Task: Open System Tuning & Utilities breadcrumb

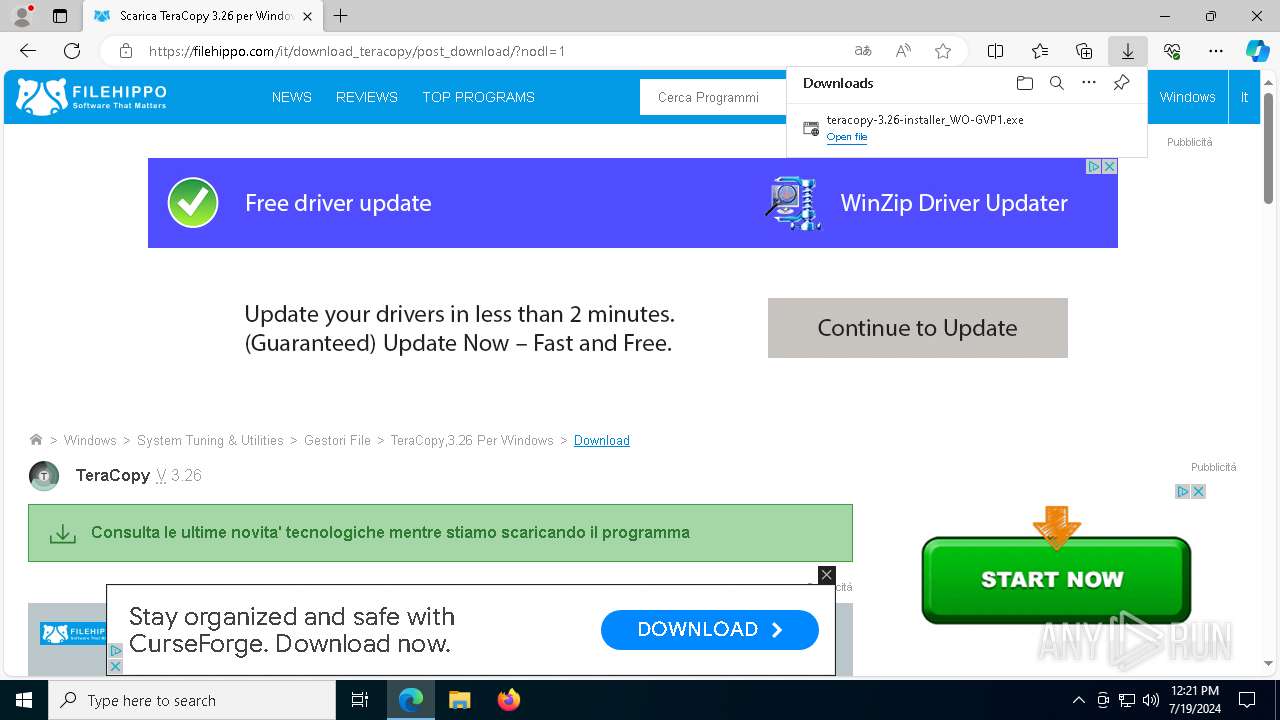Action: click(210, 440)
